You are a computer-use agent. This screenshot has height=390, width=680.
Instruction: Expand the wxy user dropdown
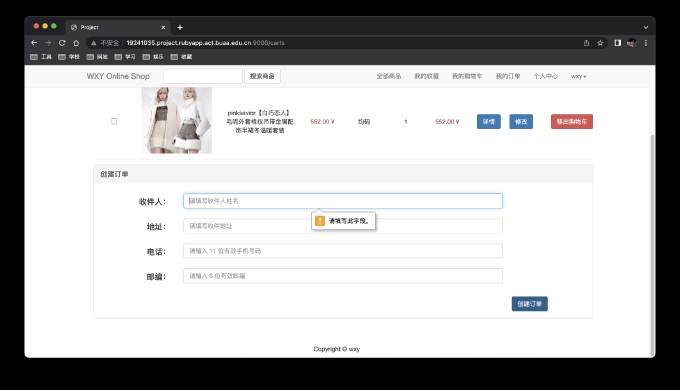point(579,76)
